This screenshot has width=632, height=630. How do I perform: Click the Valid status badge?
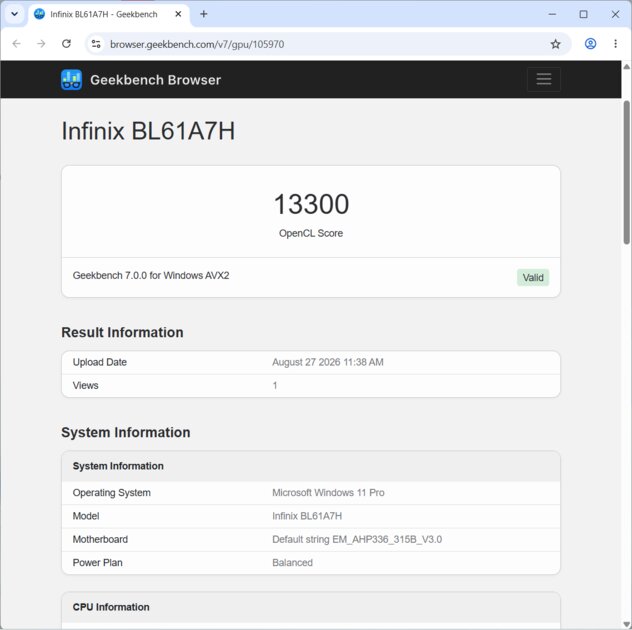[533, 277]
